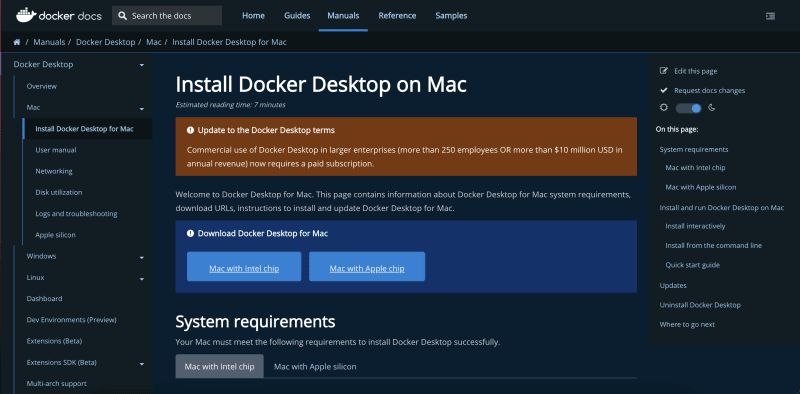Select the Manuals nav item
800x394 pixels.
343,16
